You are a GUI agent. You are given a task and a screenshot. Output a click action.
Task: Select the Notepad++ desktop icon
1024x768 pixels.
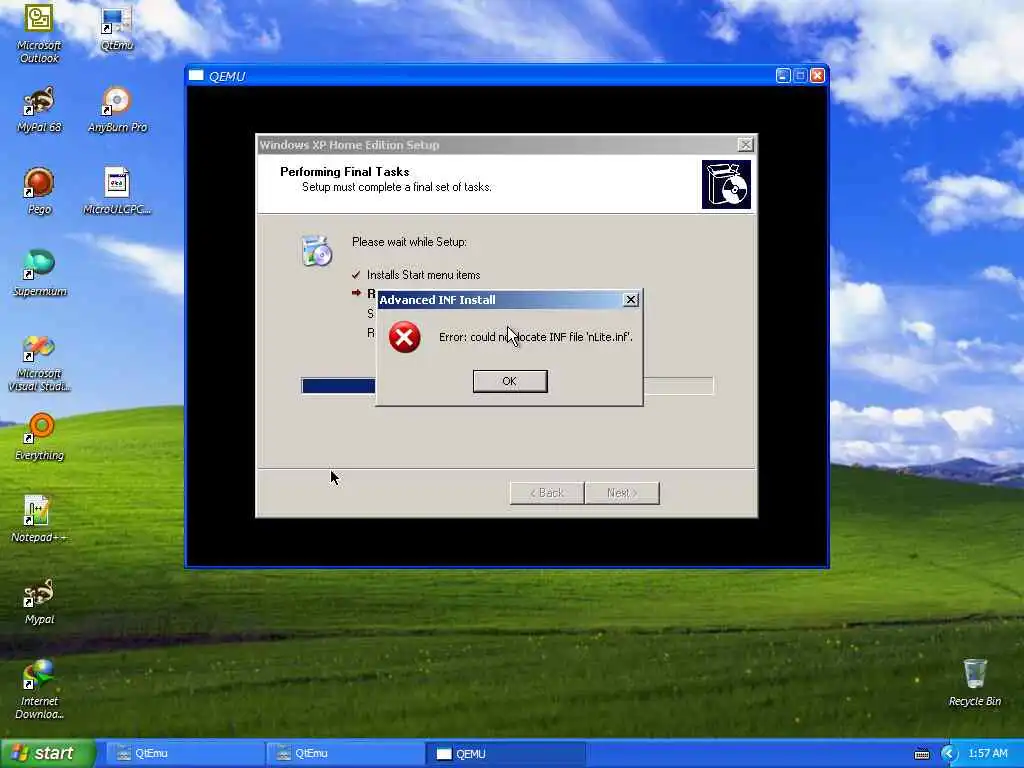coord(39,519)
